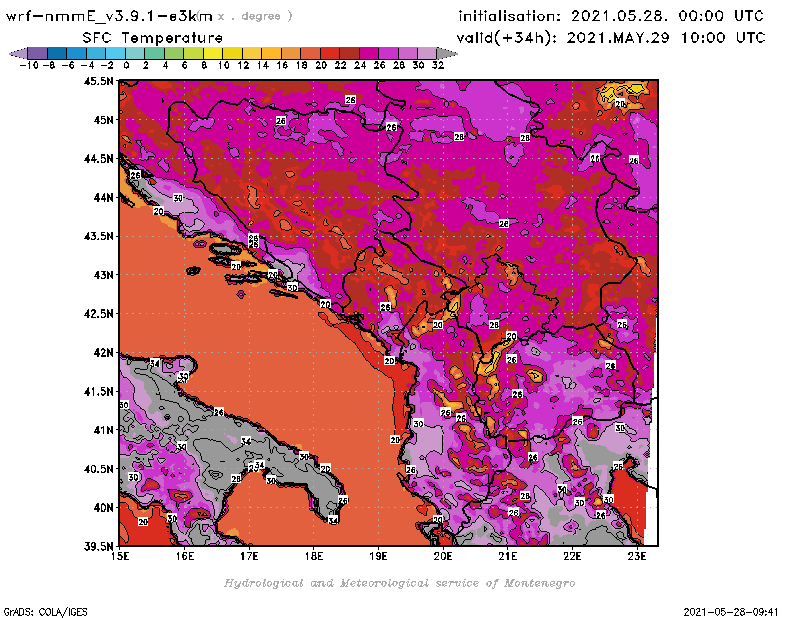Click the 39.5N latitude axis label
This screenshot has height=618, width=800.
tap(98, 546)
